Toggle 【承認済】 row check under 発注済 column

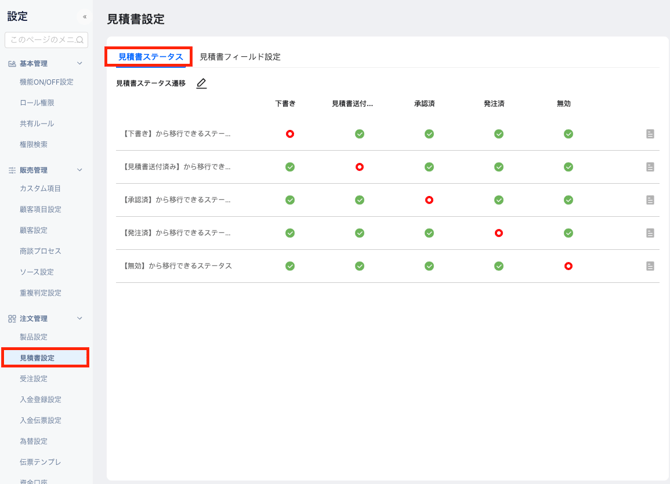pyautogui.click(x=499, y=200)
